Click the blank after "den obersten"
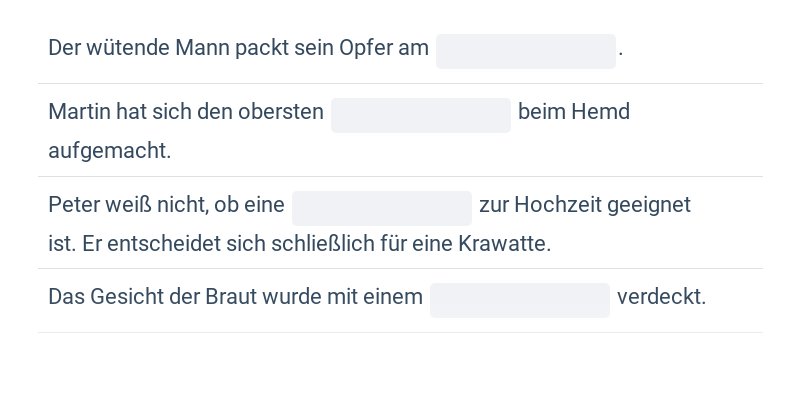The height and width of the screenshot is (400, 800). tap(420, 115)
